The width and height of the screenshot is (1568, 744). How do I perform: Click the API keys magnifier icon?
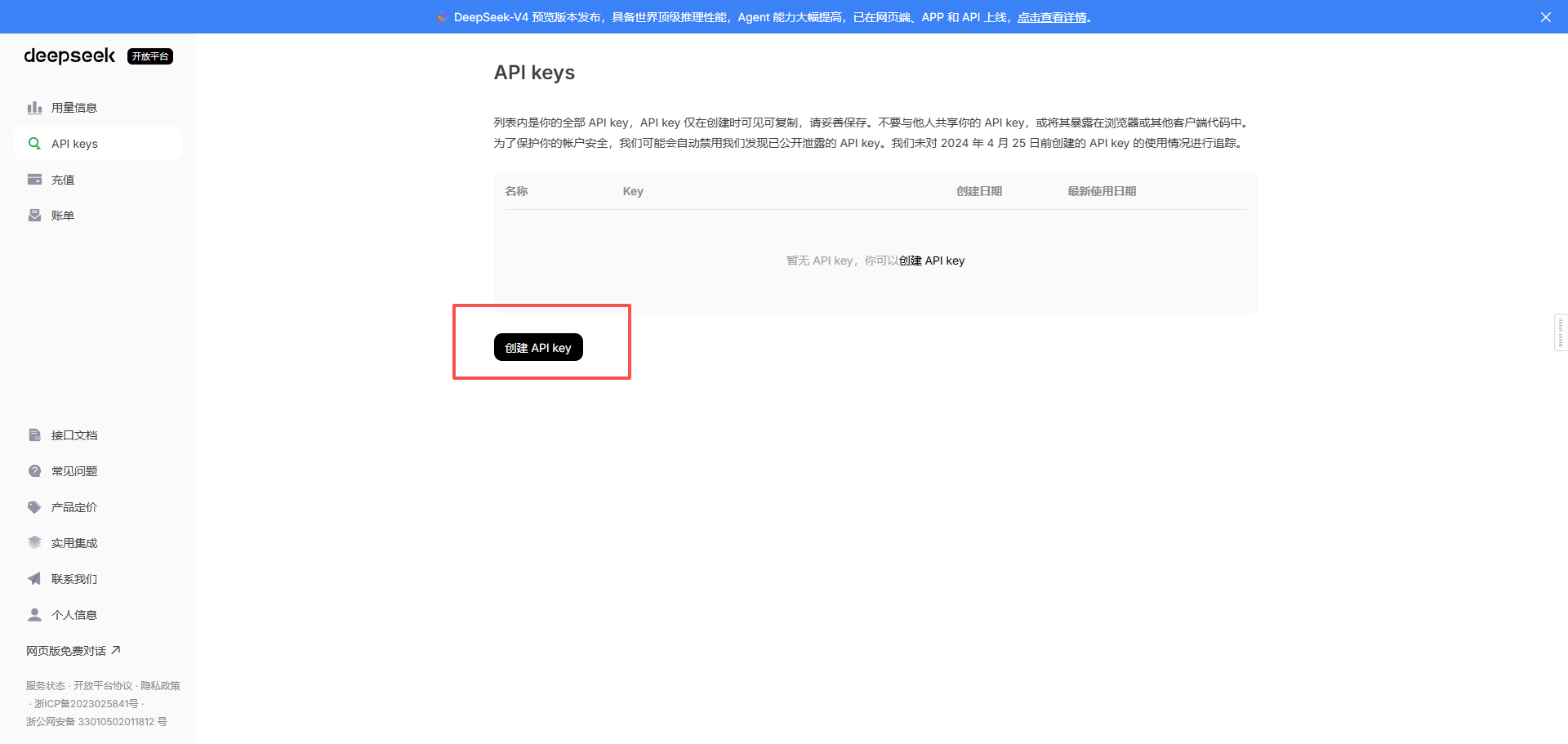(x=34, y=144)
